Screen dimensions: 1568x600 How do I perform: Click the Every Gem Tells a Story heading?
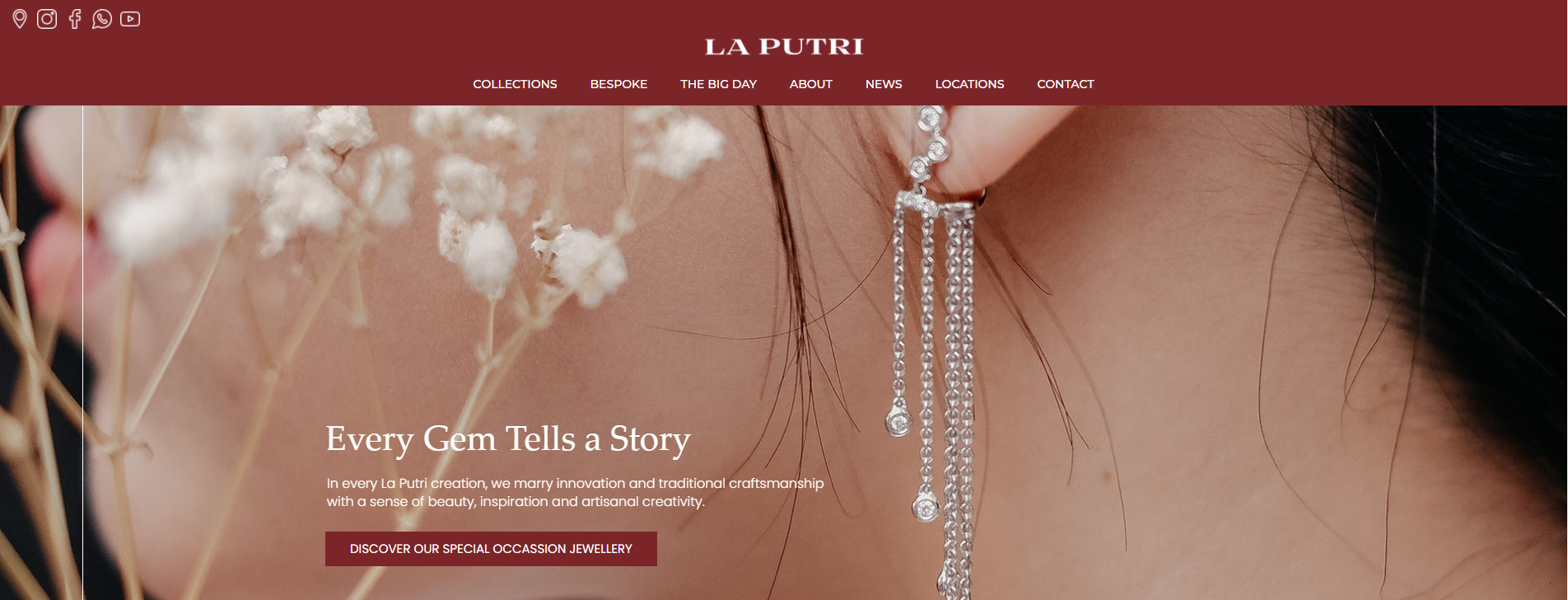tap(508, 439)
